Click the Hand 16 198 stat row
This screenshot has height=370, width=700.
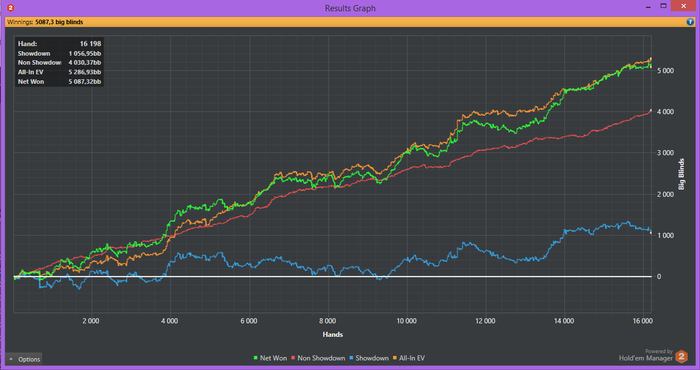pos(59,44)
